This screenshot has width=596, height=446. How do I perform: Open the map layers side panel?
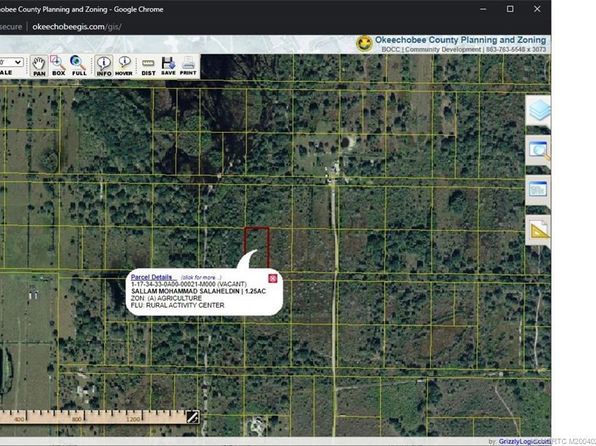click(538, 110)
